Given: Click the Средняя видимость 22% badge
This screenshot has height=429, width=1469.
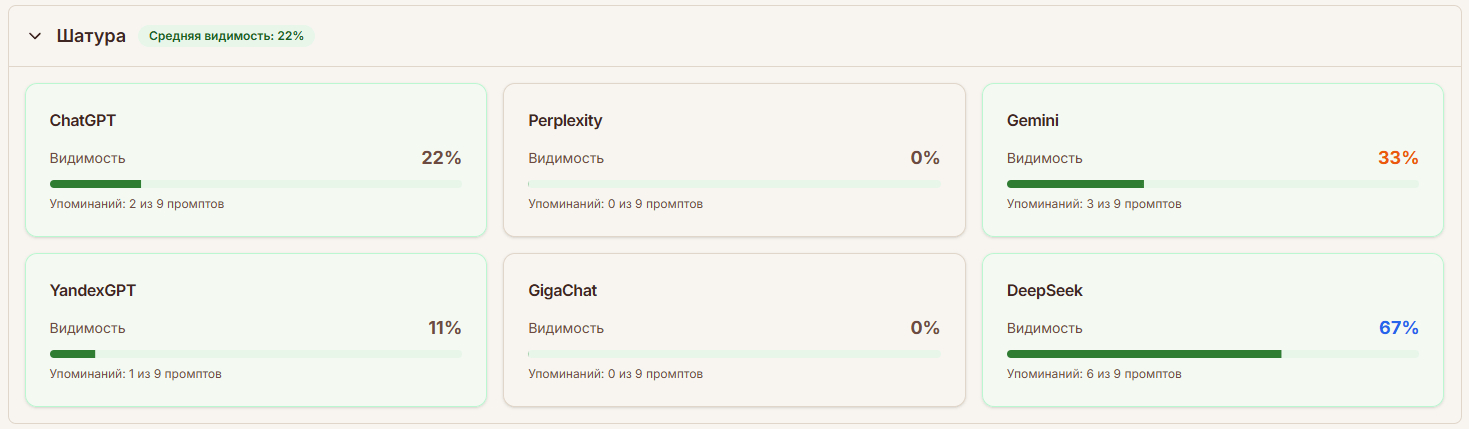Looking at the screenshot, I should [x=226, y=36].
